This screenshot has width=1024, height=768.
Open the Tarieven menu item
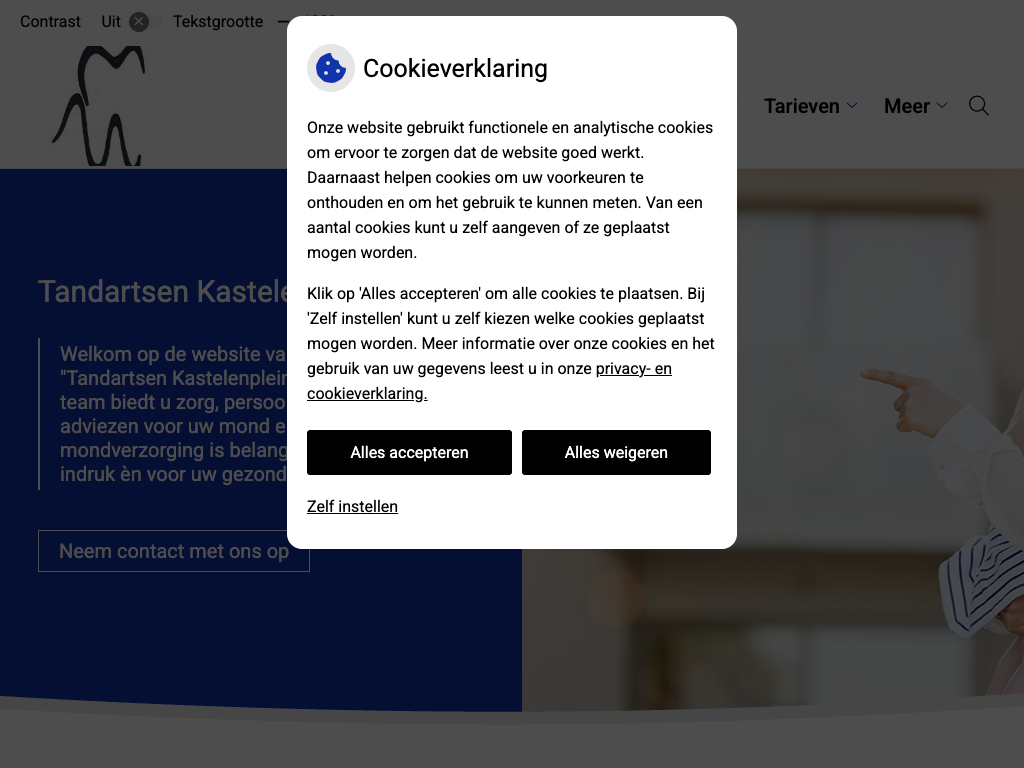click(801, 106)
